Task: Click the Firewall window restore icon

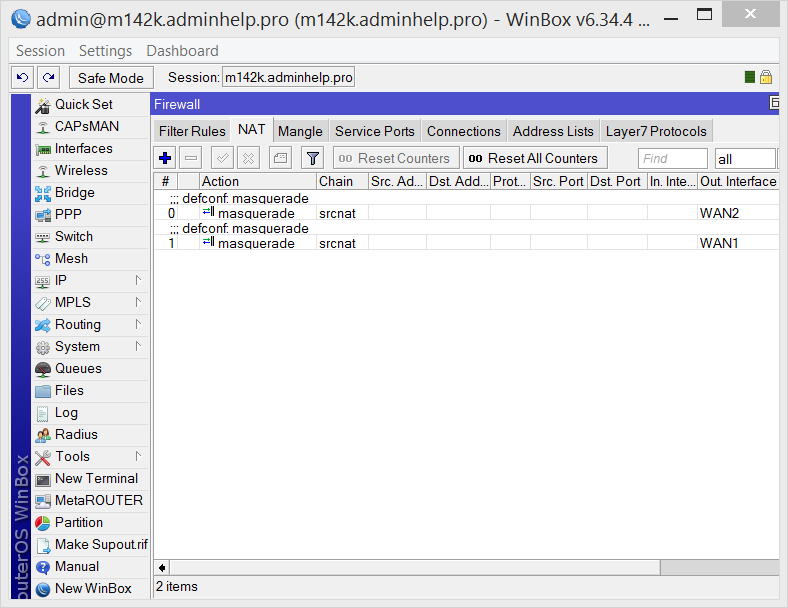Action: tap(774, 103)
